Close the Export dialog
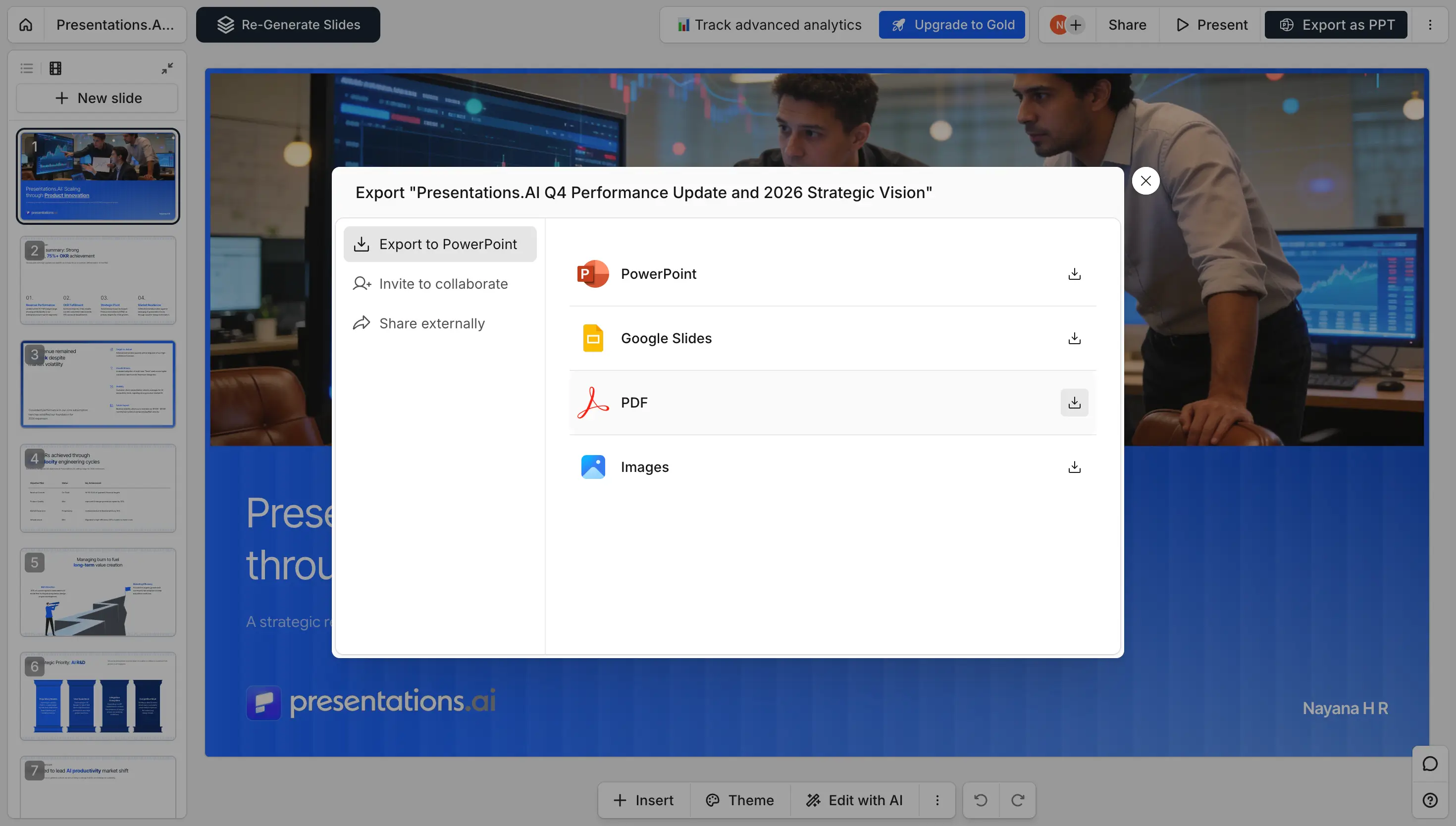 point(1146,181)
